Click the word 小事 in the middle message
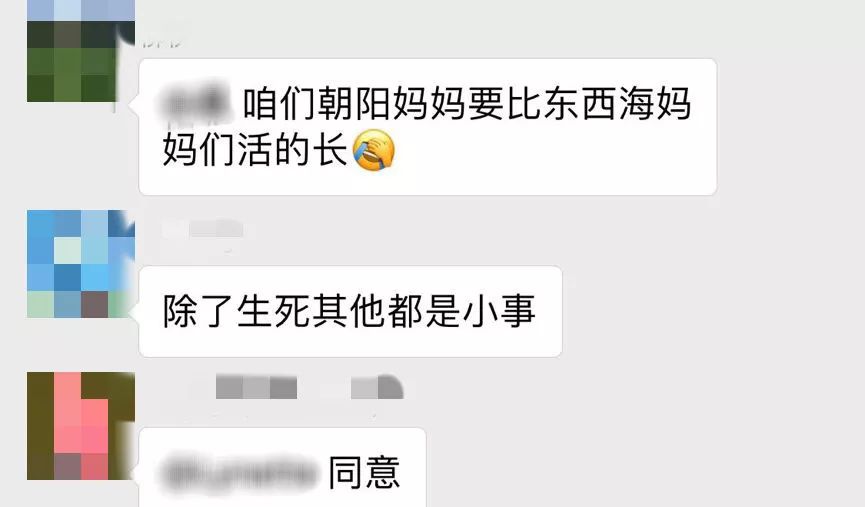Screen dimensions: 865x507 click(x=499, y=311)
